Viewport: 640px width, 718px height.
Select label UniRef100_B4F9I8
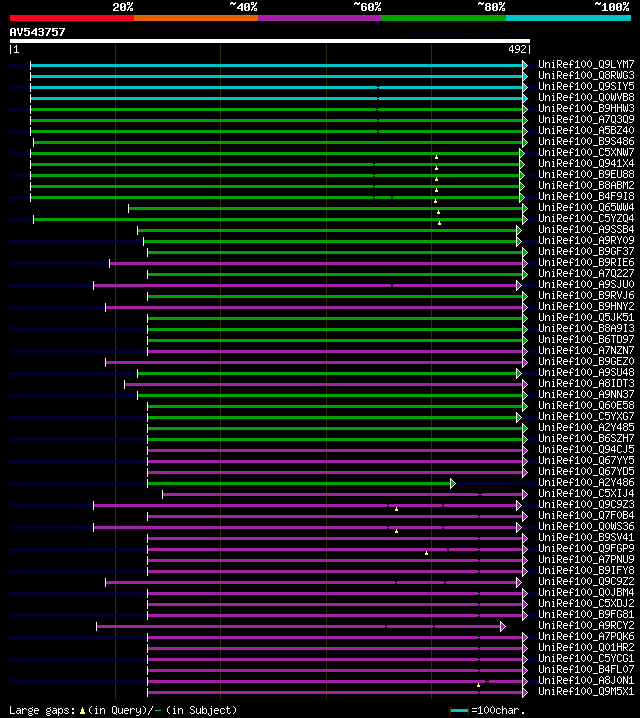coord(586,196)
